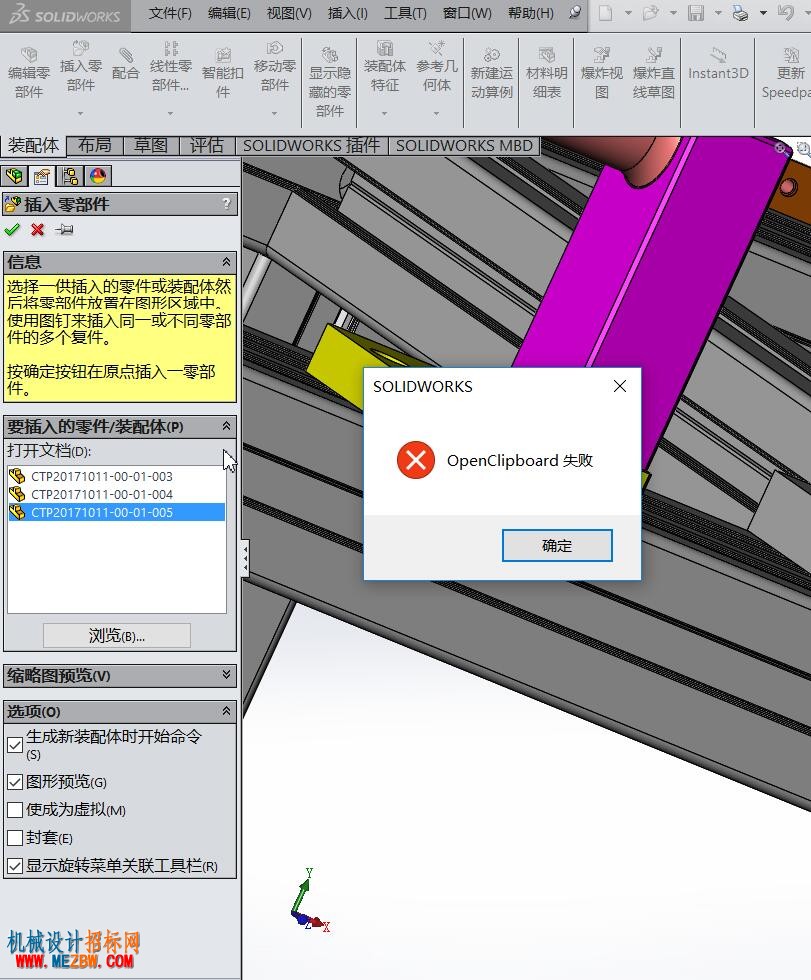Screen dimensions: 811x980
Task: Select the Mate tool icon
Action: coord(125,54)
